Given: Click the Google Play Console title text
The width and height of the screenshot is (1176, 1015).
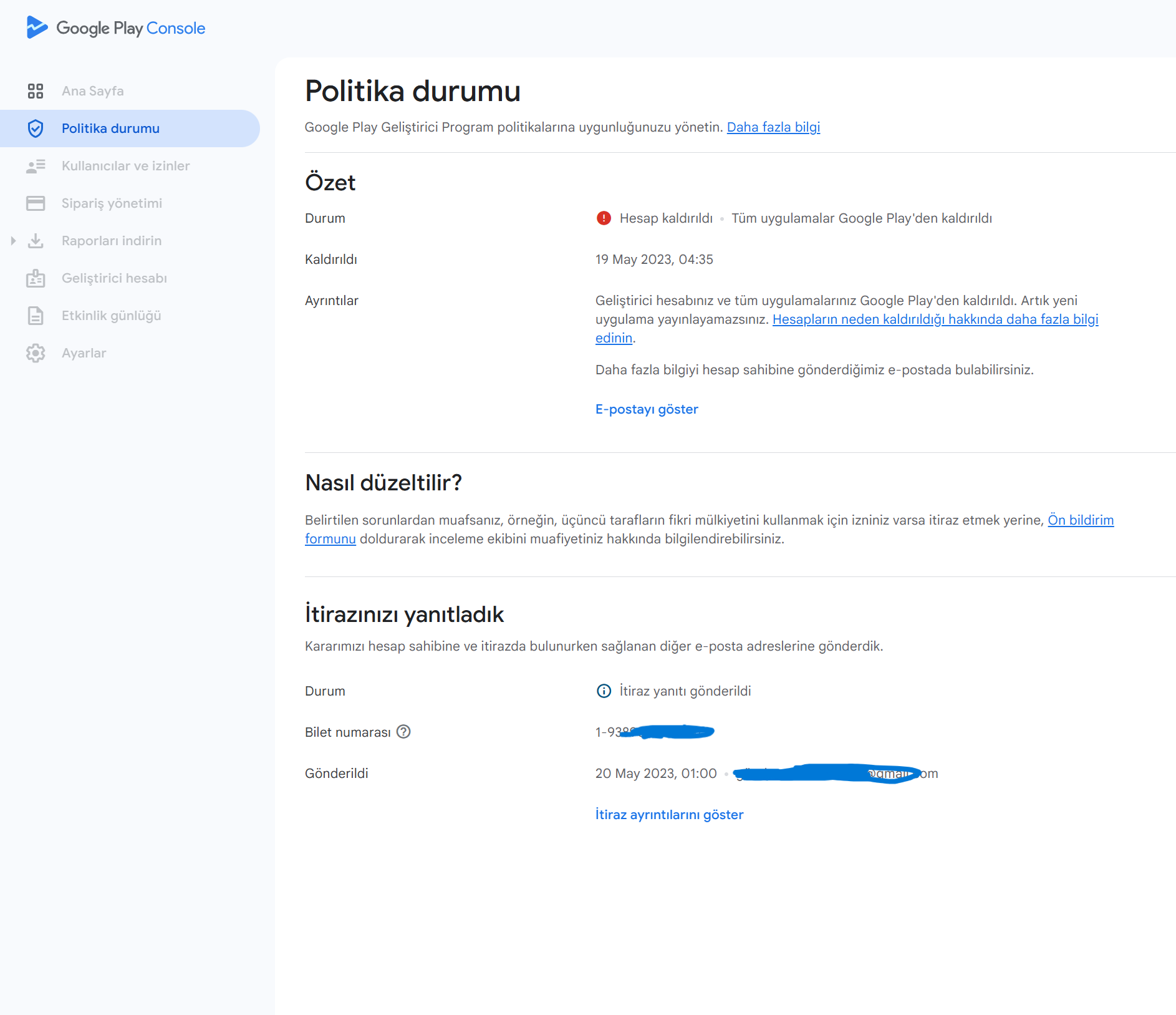Looking at the screenshot, I should coord(130,28).
